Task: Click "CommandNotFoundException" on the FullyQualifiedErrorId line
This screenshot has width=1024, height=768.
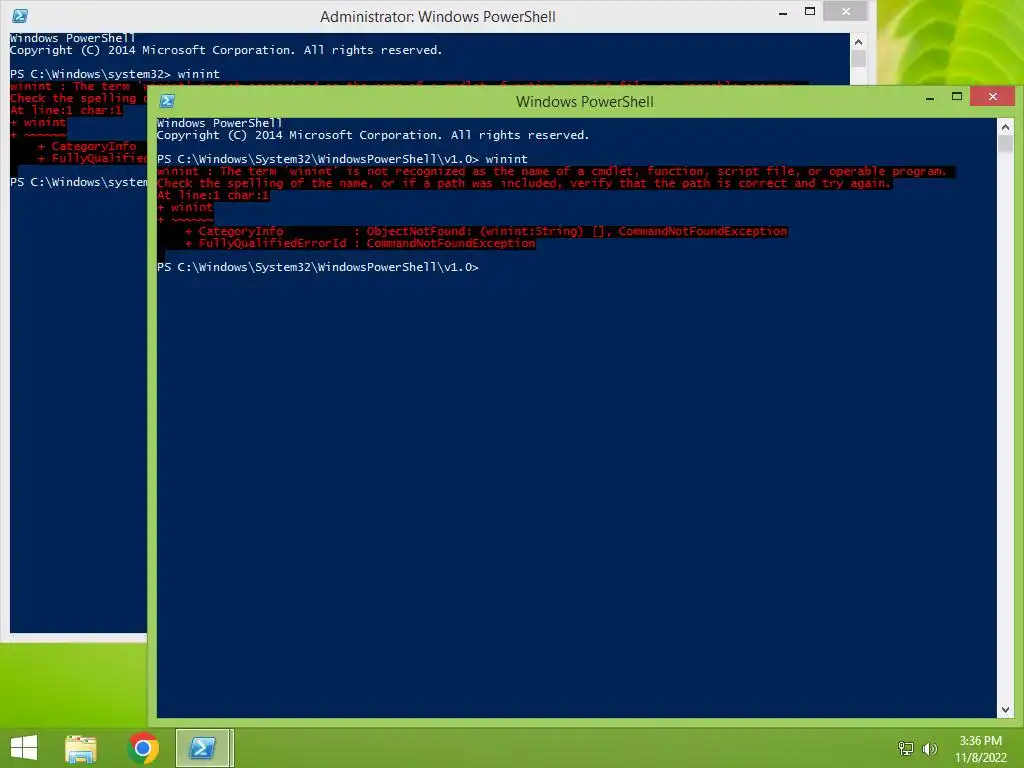Action: pos(451,243)
